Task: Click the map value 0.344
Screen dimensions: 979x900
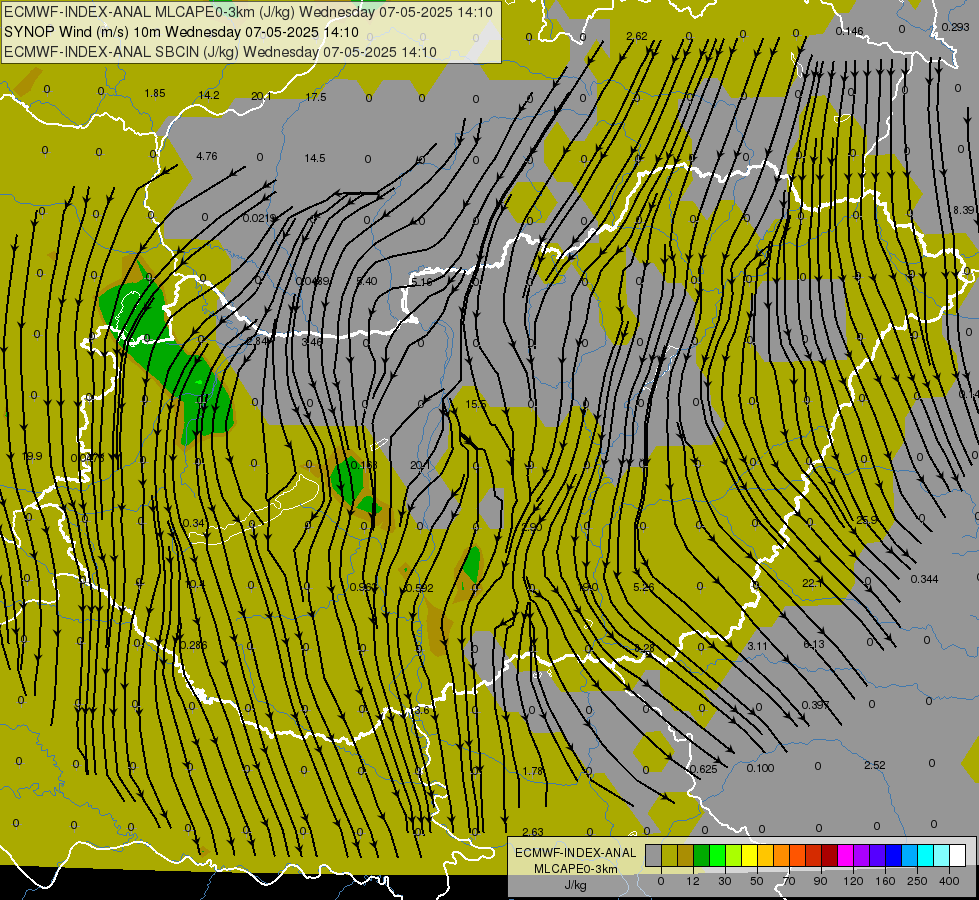Action: point(925,580)
